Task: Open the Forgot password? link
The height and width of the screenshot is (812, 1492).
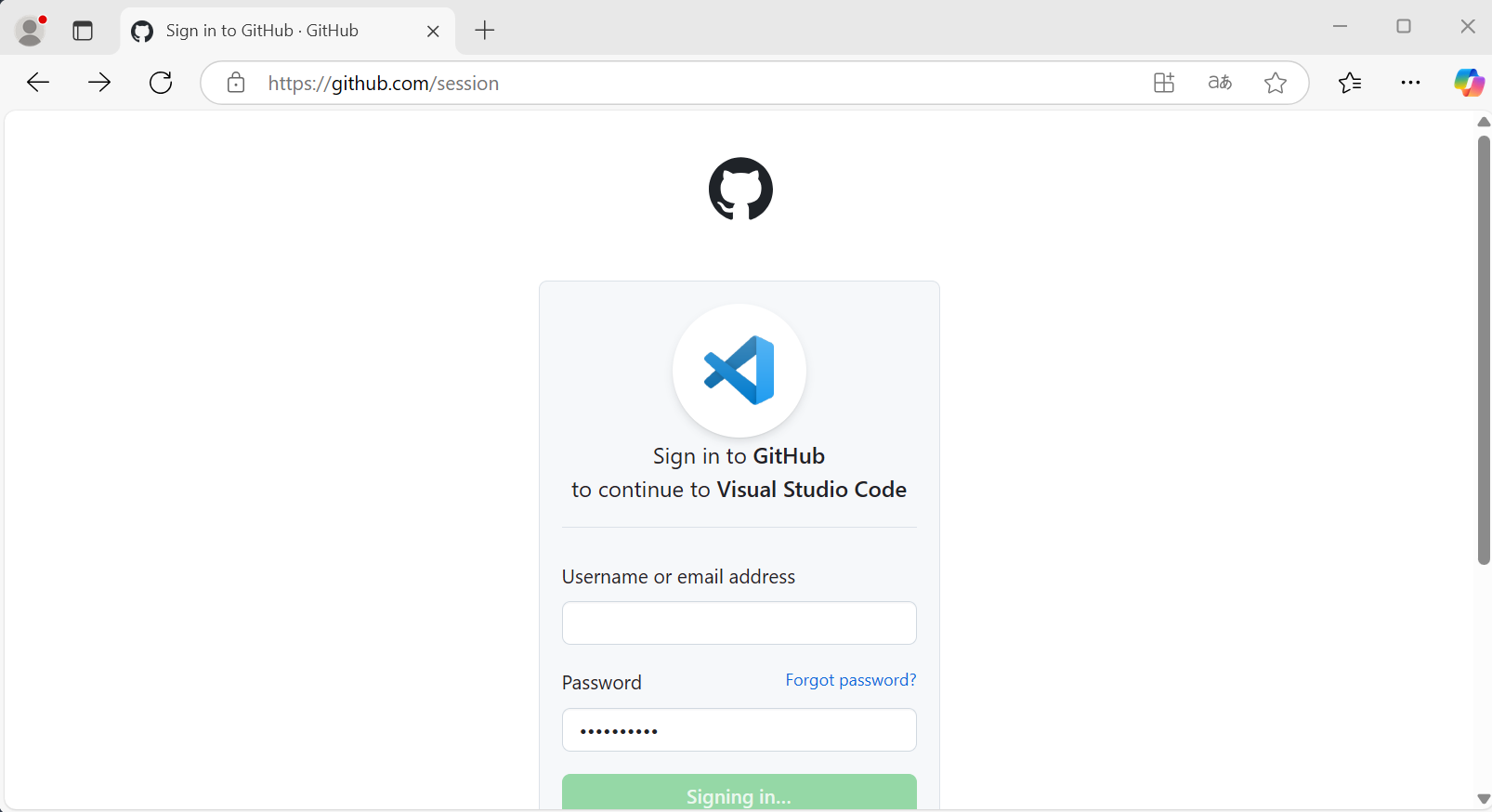Action: tap(851, 680)
